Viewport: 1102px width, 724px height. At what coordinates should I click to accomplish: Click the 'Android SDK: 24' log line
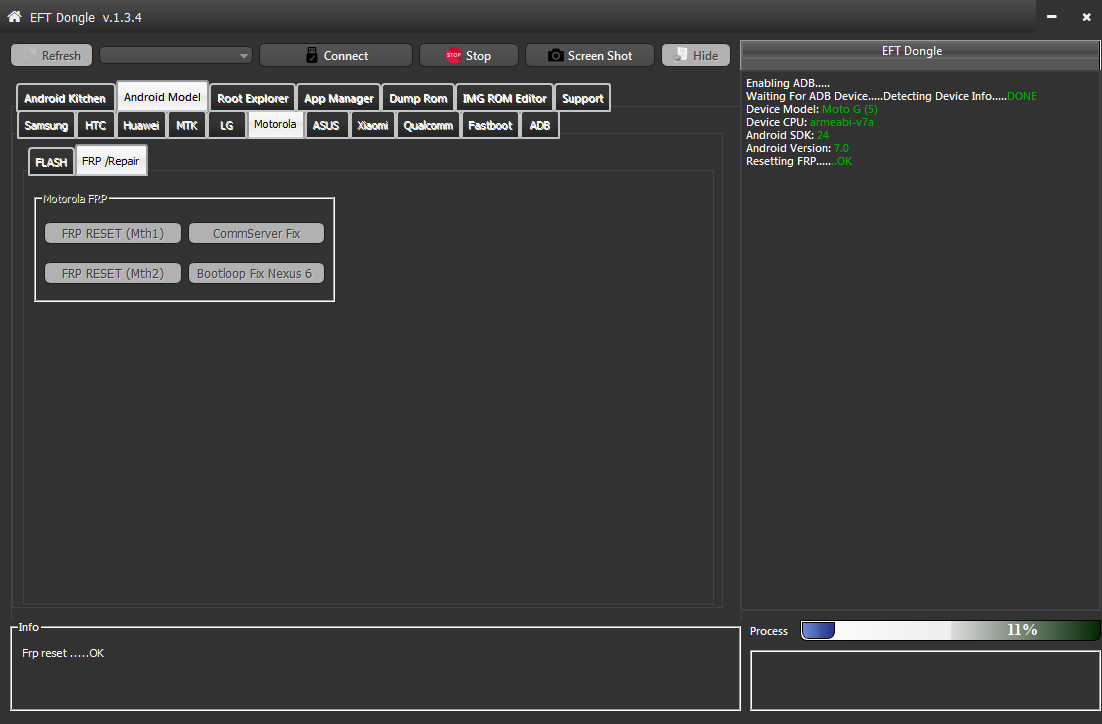tap(787, 135)
